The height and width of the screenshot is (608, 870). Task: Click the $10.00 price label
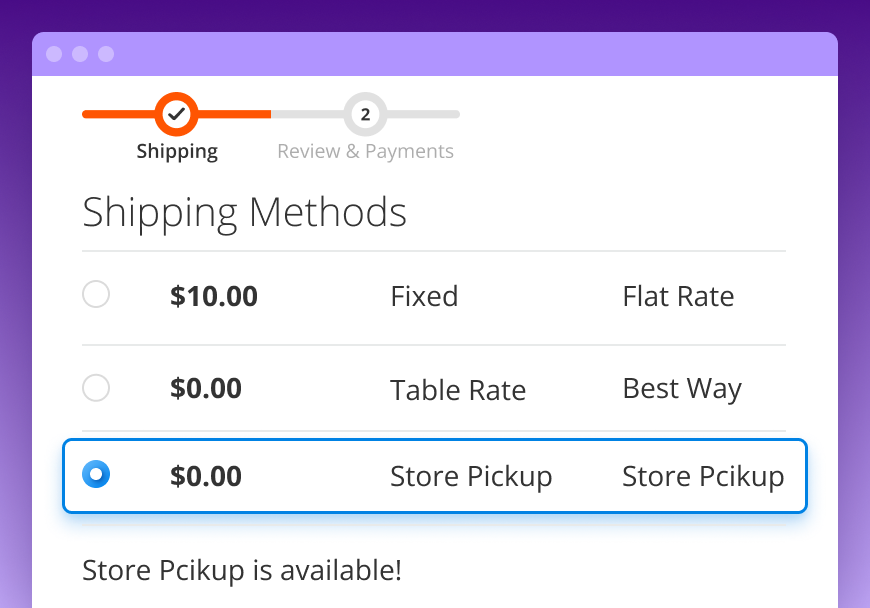pos(214,296)
